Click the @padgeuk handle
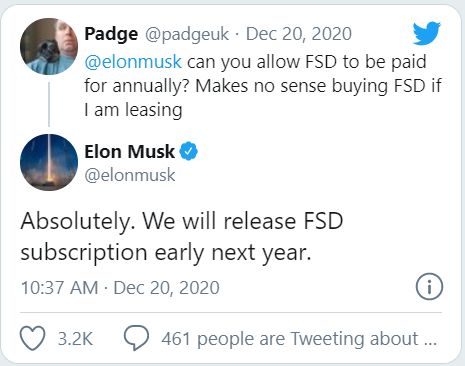 (x=187, y=34)
